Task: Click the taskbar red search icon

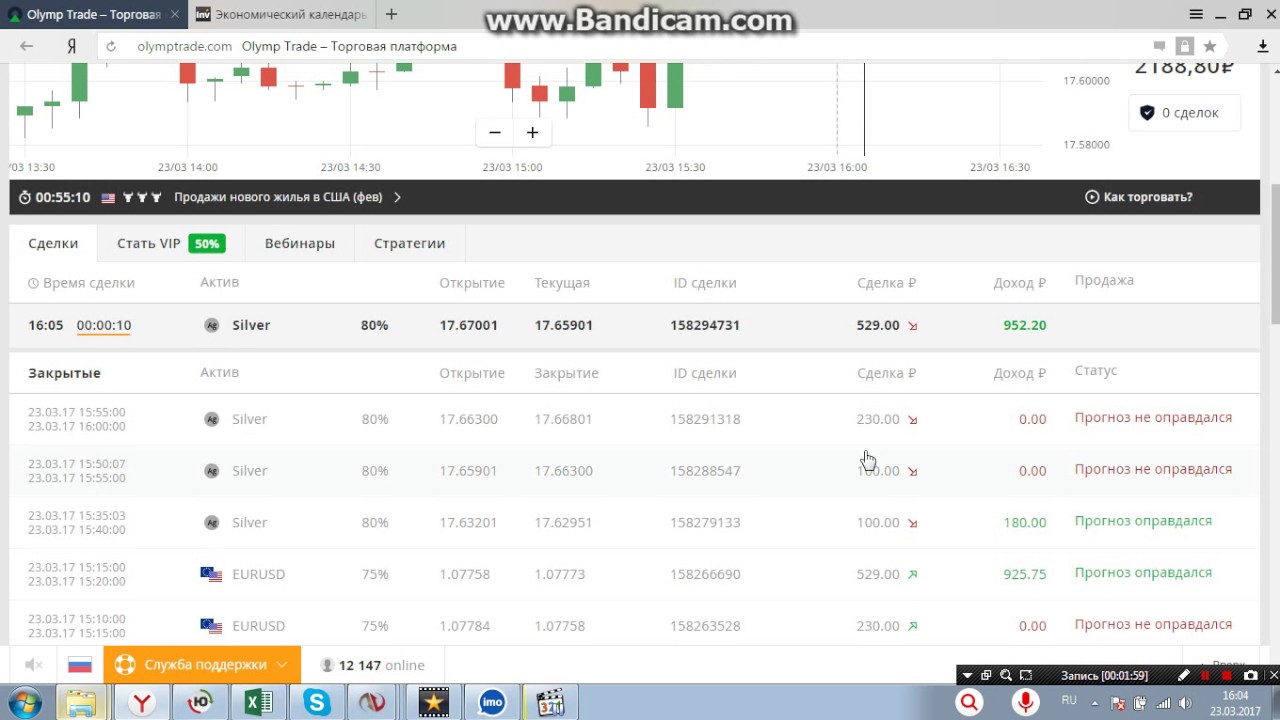Action: pyautogui.click(x=969, y=703)
